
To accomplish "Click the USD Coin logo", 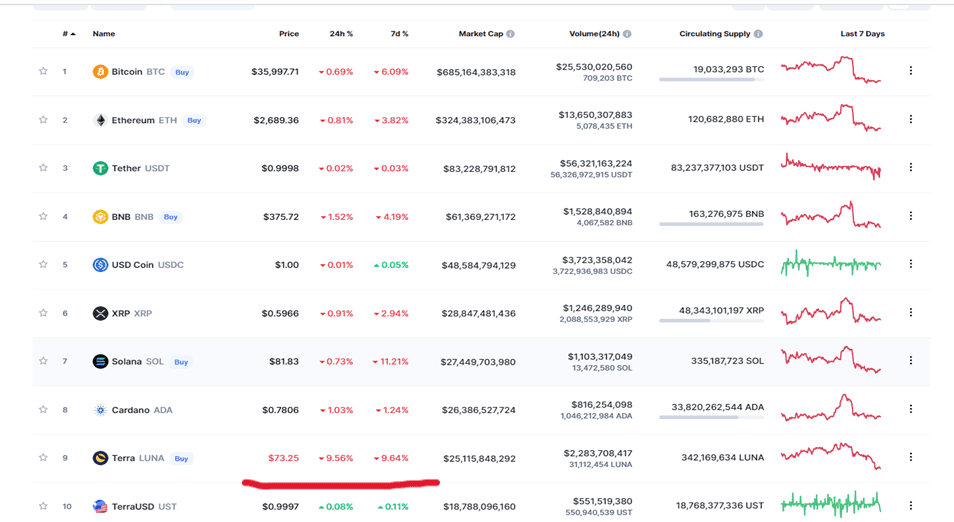I will pyautogui.click(x=100, y=265).
